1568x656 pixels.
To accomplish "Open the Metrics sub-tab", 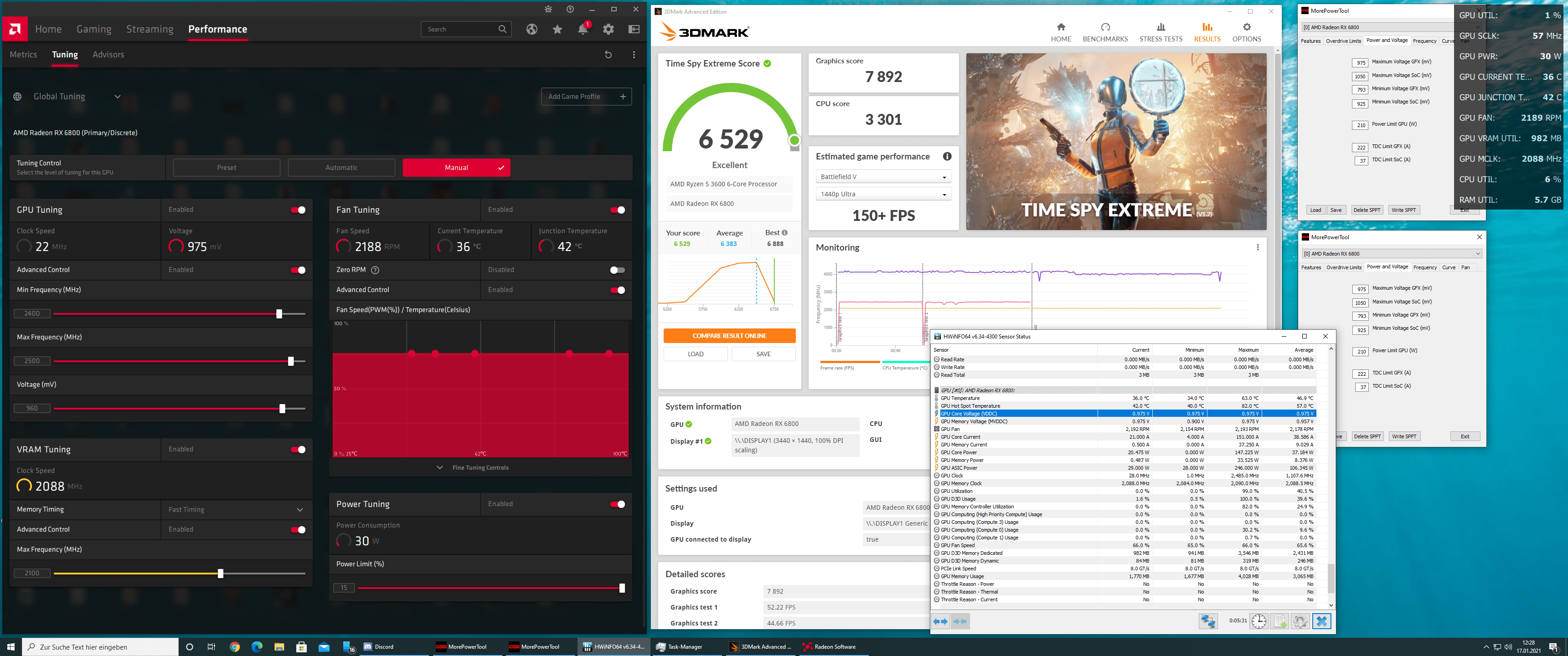I will coord(23,55).
